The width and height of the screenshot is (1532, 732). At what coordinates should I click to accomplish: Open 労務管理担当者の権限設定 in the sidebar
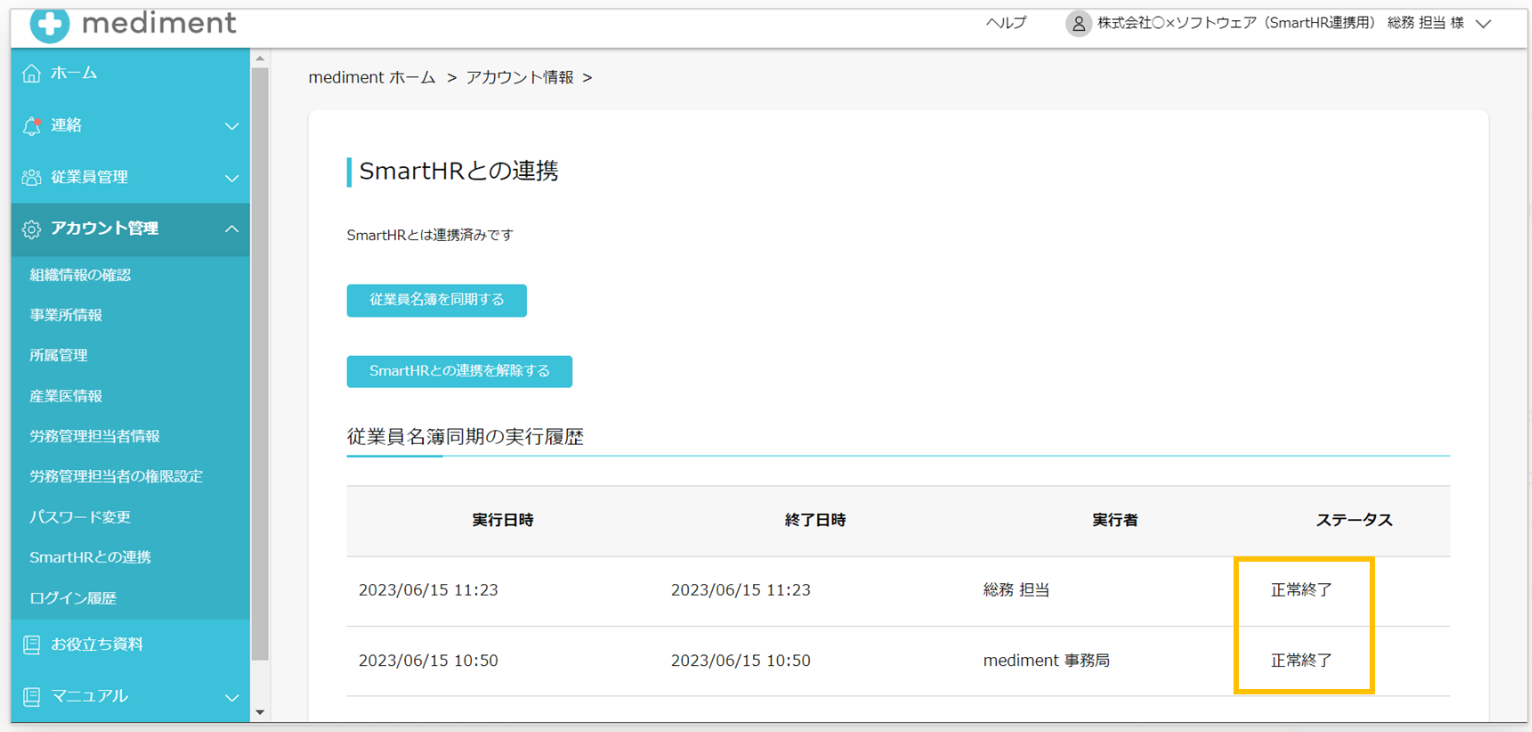(x=116, y=476)
